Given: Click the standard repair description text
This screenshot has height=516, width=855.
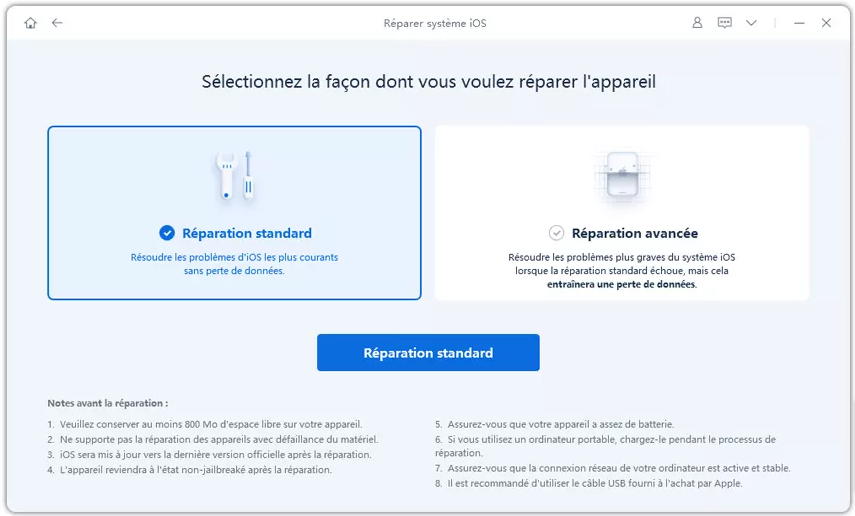Looking at the screenshot, I should [234, 264].
